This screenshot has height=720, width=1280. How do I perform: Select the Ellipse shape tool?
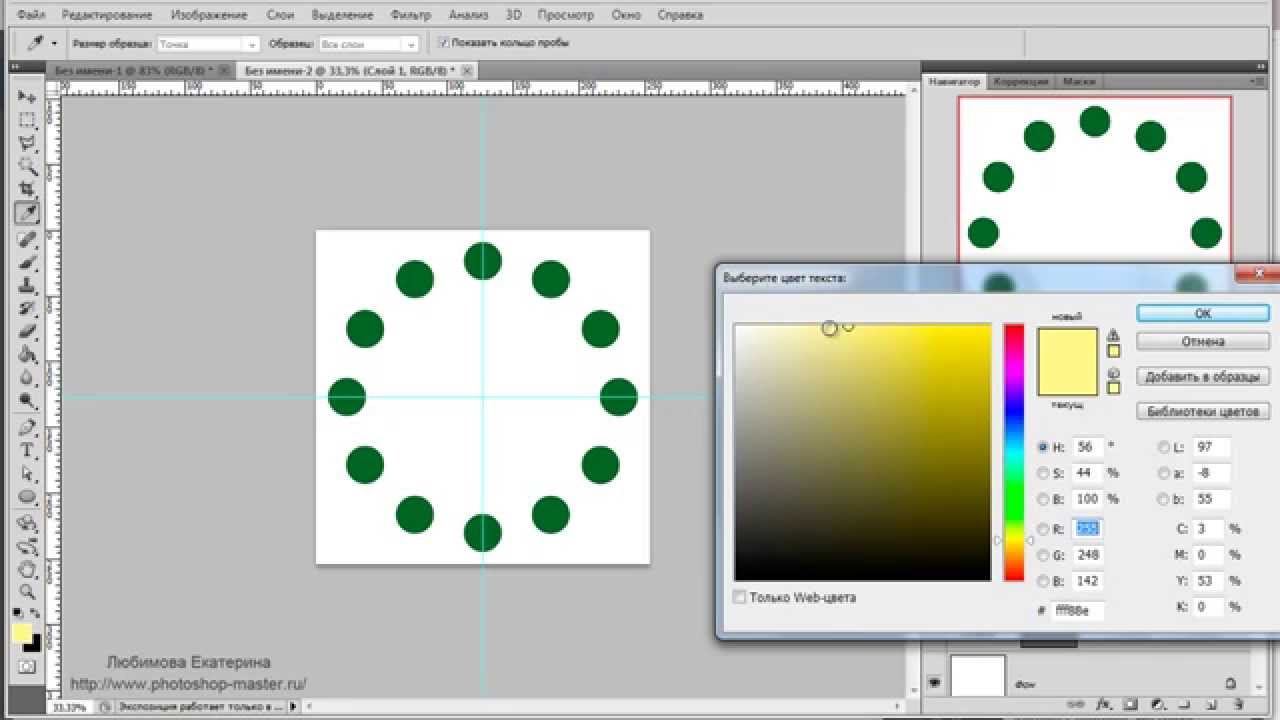[27, 497]
